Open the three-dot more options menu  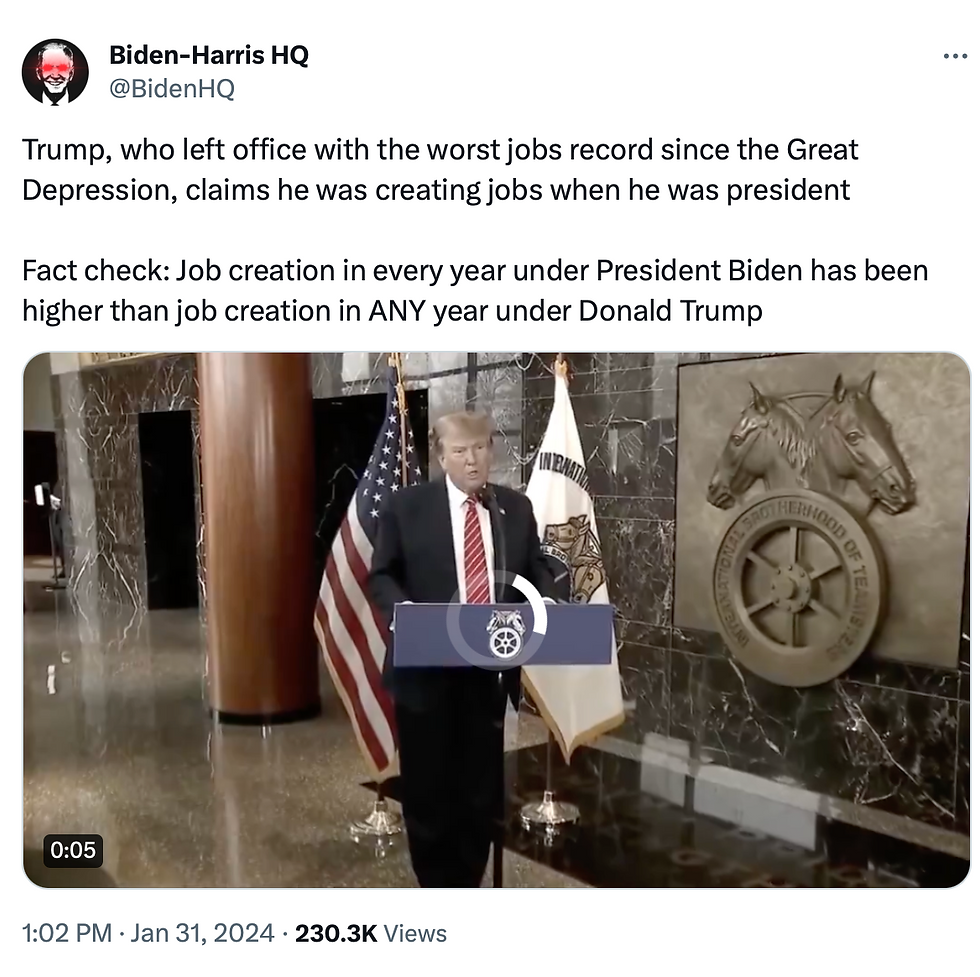[955, 57]
